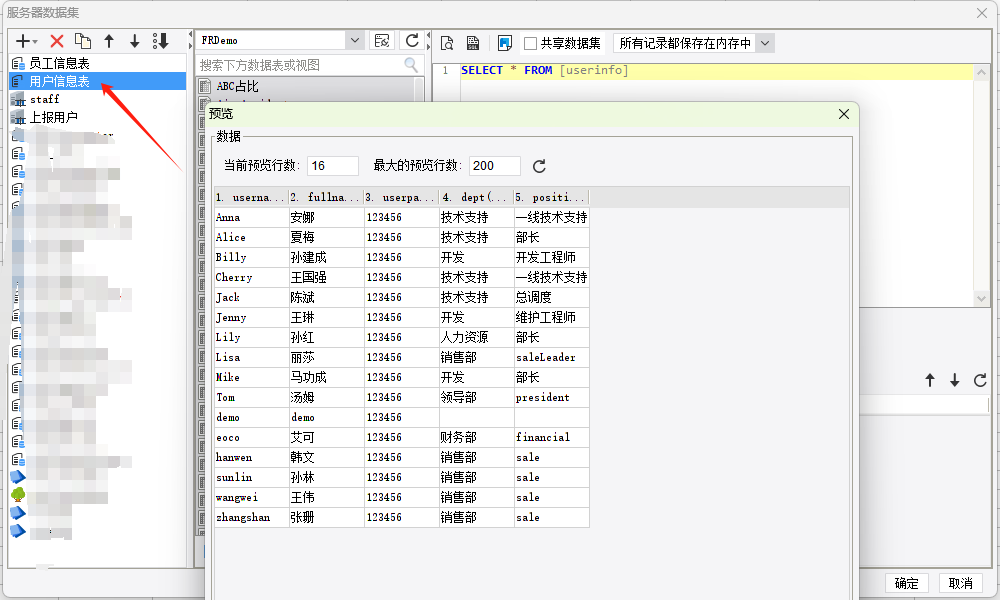Click the sort datasets icon
This screenshot has height=600, width=1000.
click(x=160, y=41)
